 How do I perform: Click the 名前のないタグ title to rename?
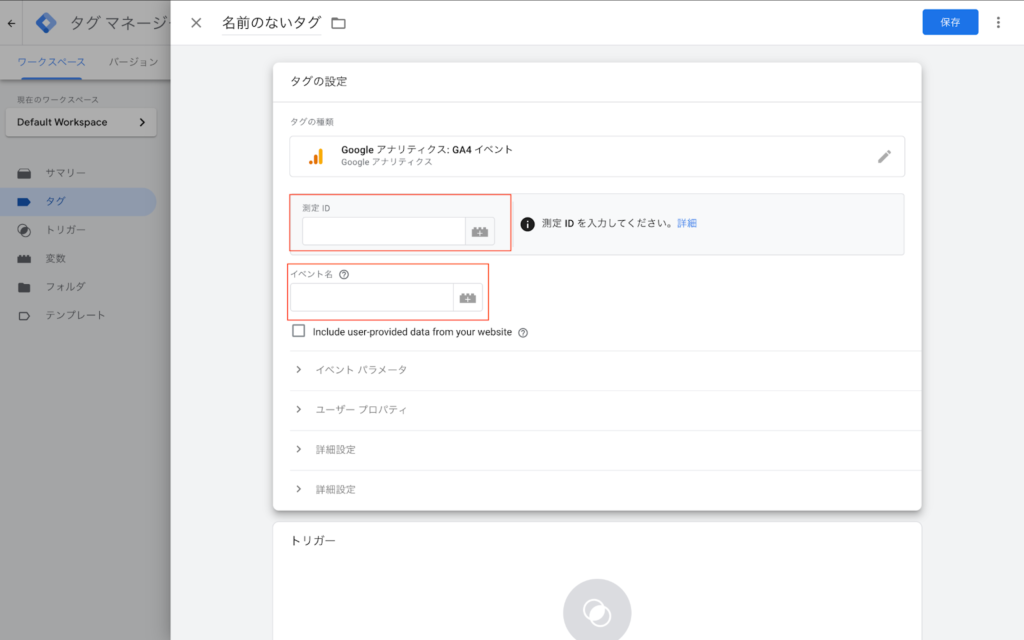[271, 23]
